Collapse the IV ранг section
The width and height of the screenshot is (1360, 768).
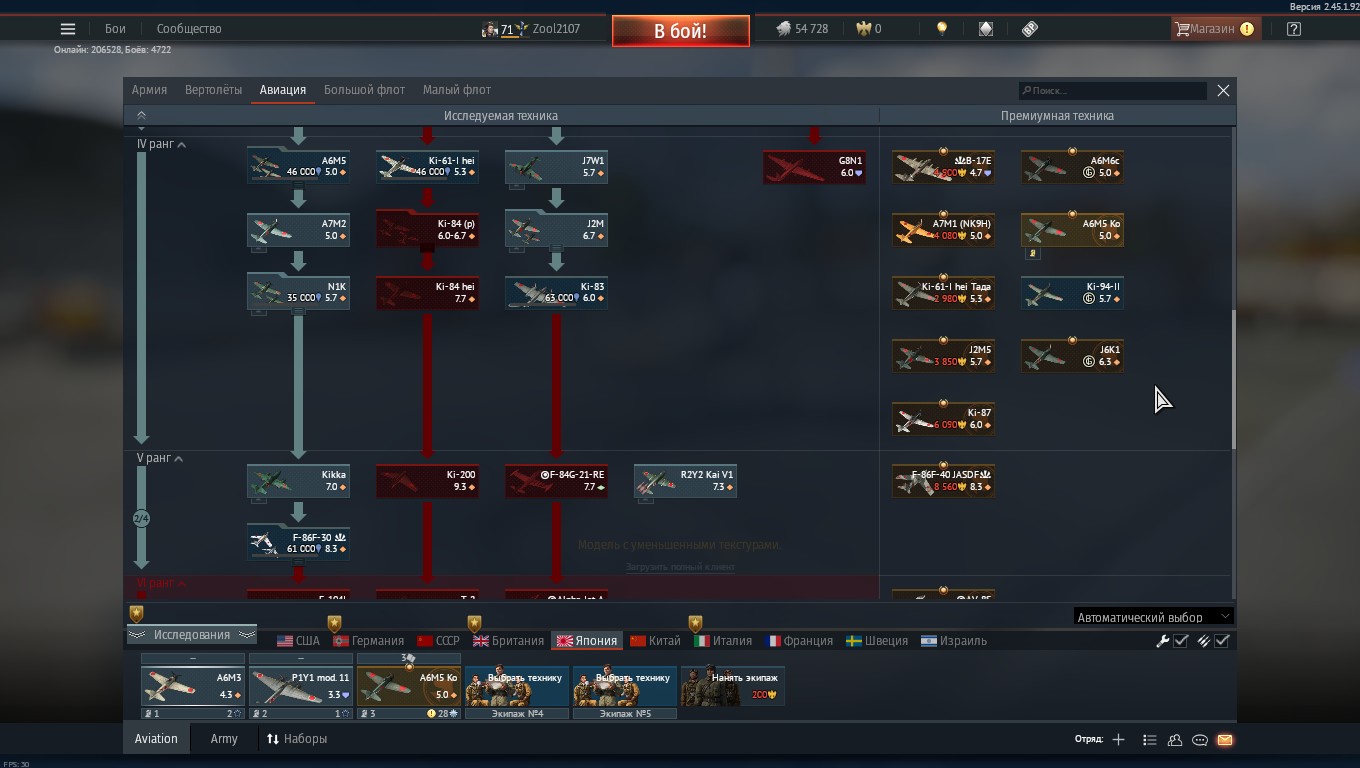click(161, 144)
